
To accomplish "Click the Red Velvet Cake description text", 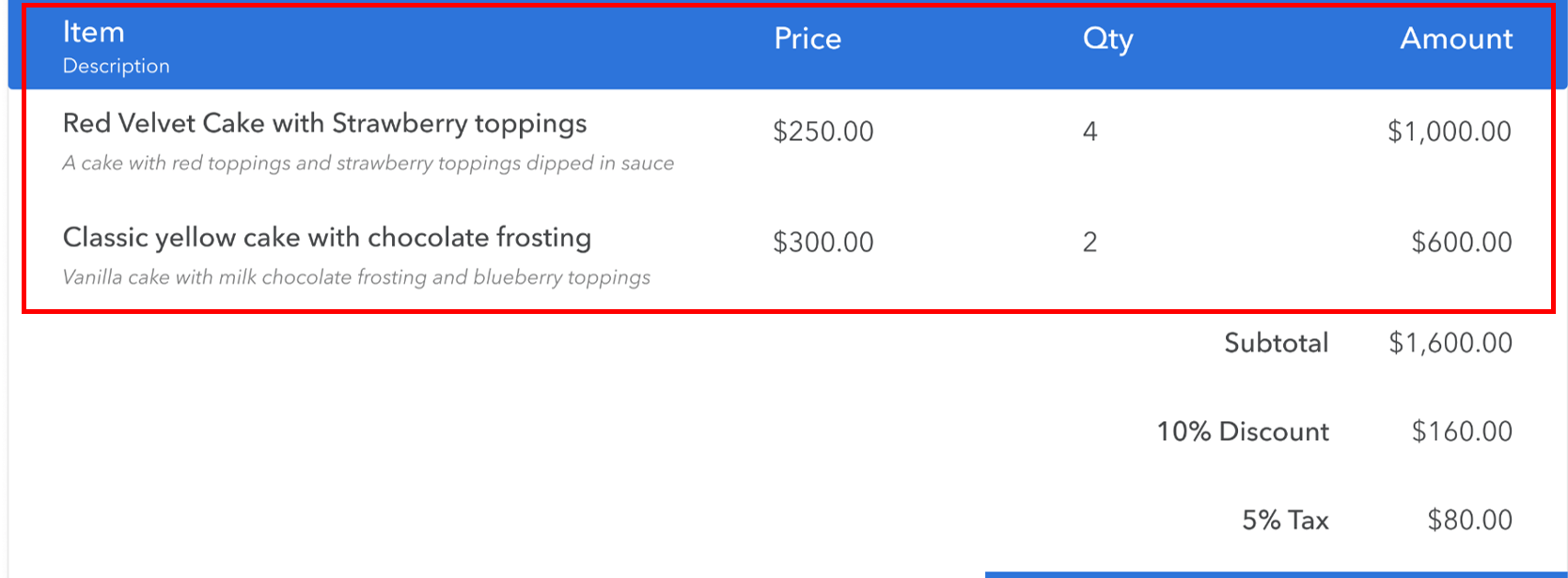I will (368, 164).
